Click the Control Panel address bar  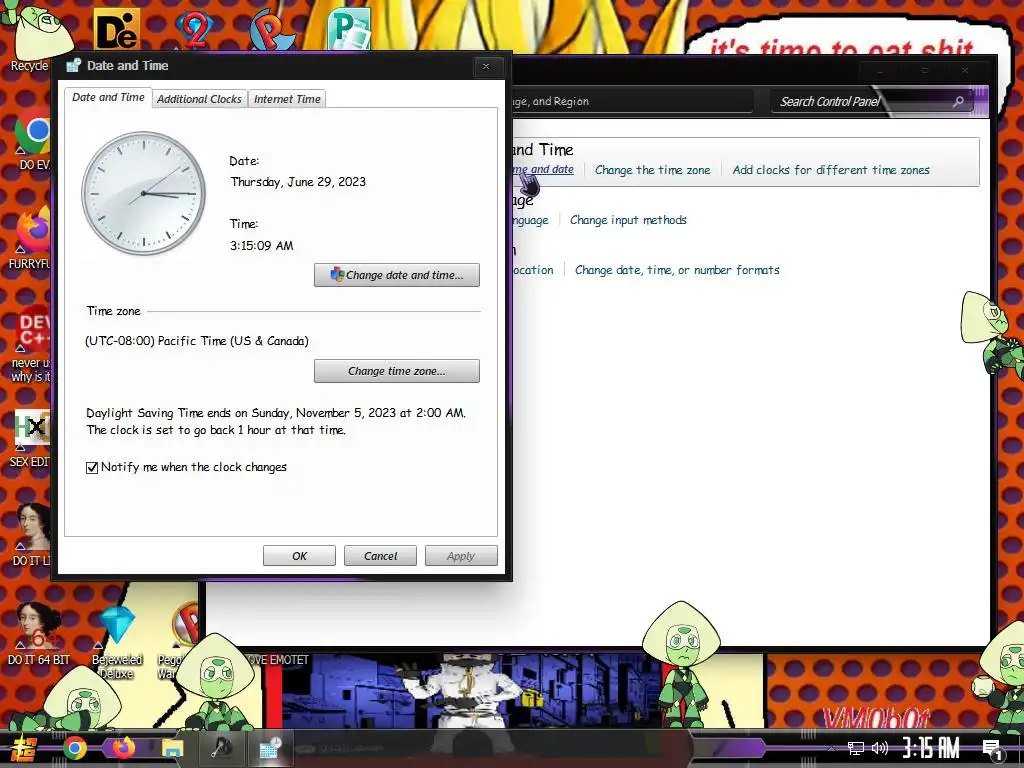[x=630, y=101]
